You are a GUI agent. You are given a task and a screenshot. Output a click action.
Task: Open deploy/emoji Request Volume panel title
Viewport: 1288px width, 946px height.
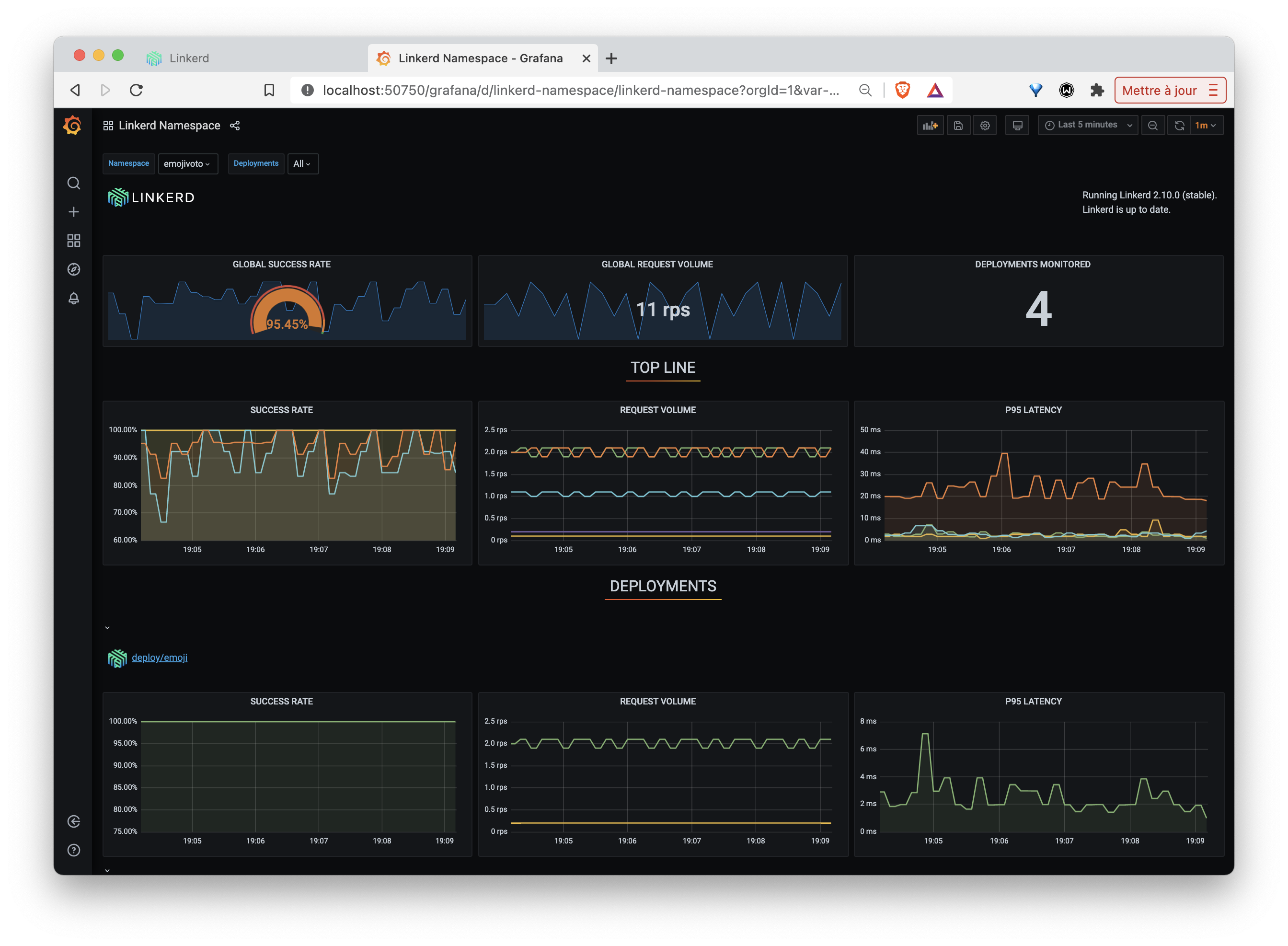657,702
